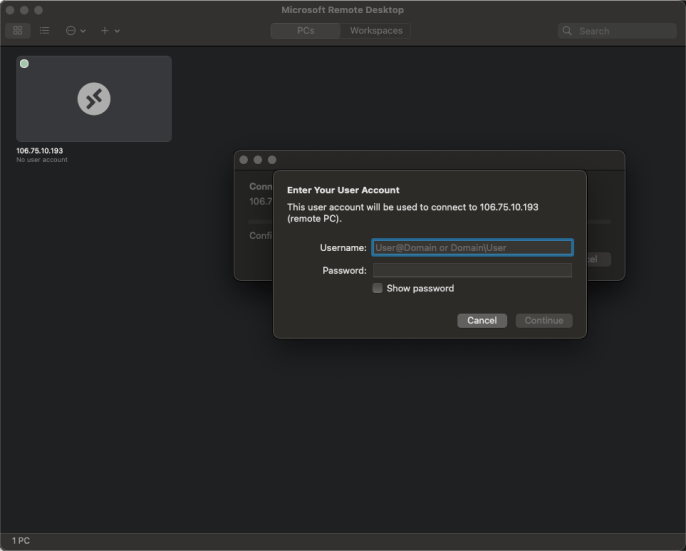Select the Workspaces tab
This screenshot has height=551, width=686.
(376, 31)
